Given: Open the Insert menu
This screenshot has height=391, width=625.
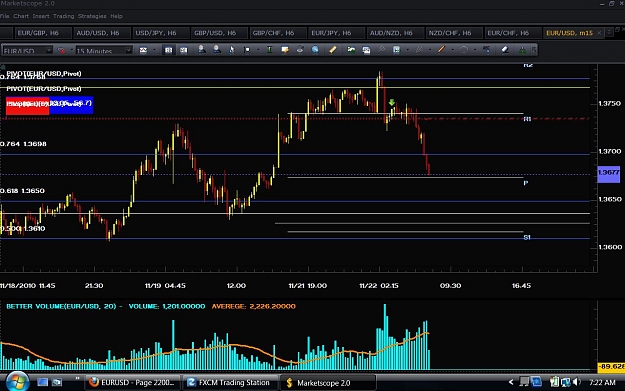Looking at the screenshot, I should (x=41, y=16).
